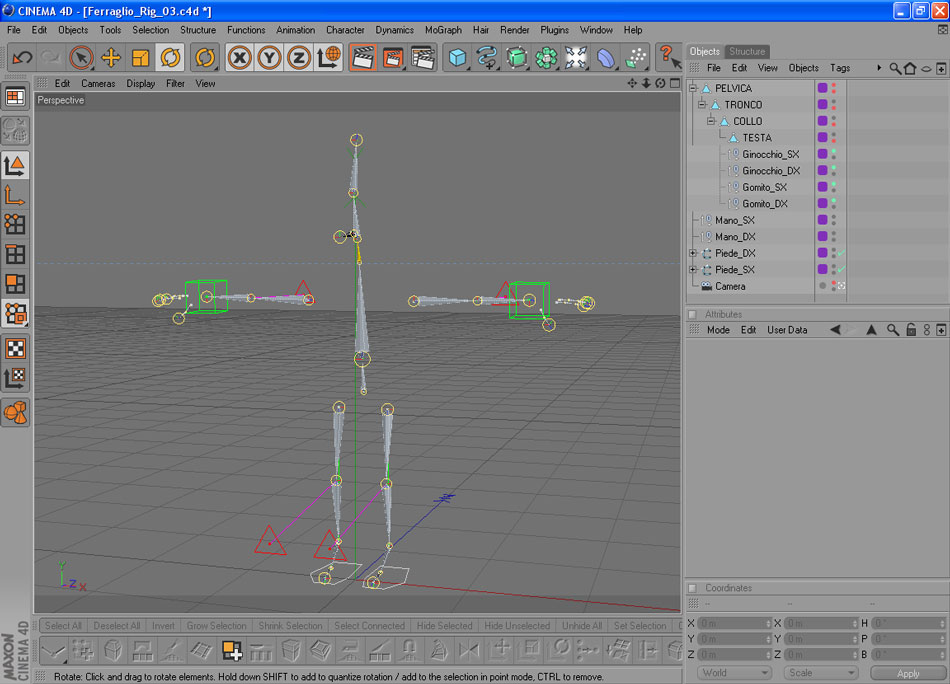Open the World coordinate system dropdown
The image size is (950, 684).
(x=735, y=673)
